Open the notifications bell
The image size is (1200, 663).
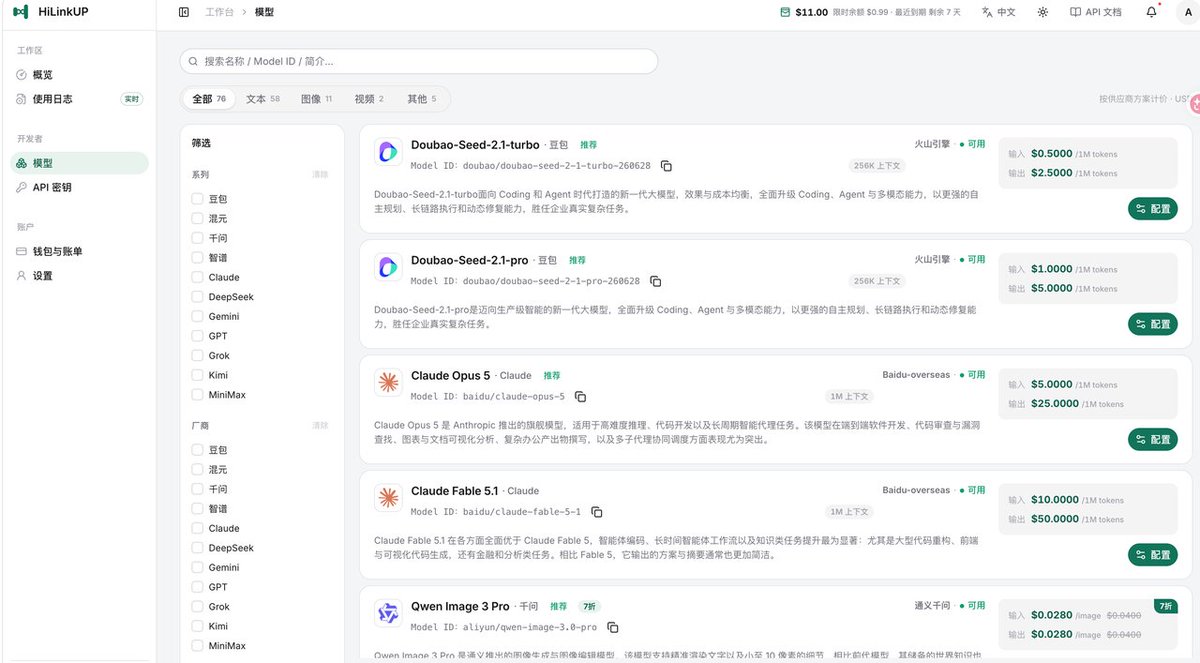1151,12
